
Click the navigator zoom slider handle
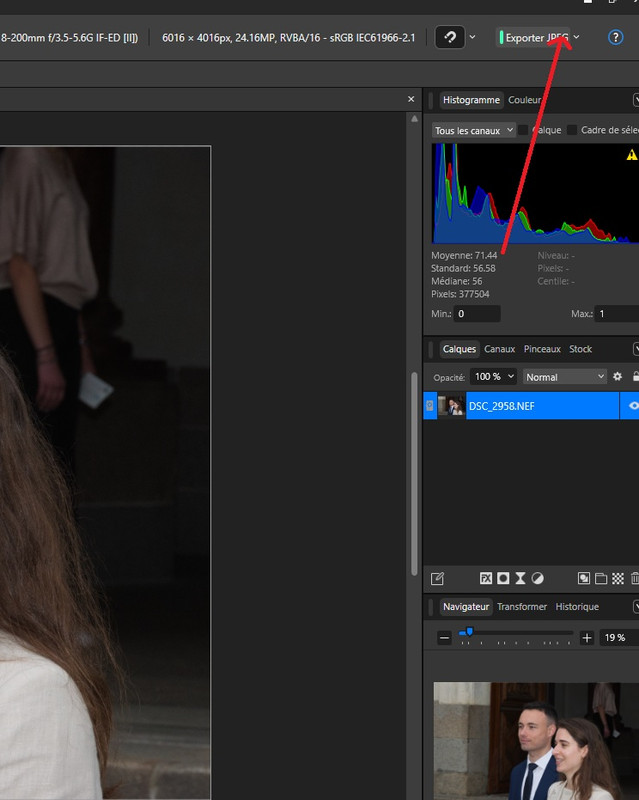tap(469, 633)
